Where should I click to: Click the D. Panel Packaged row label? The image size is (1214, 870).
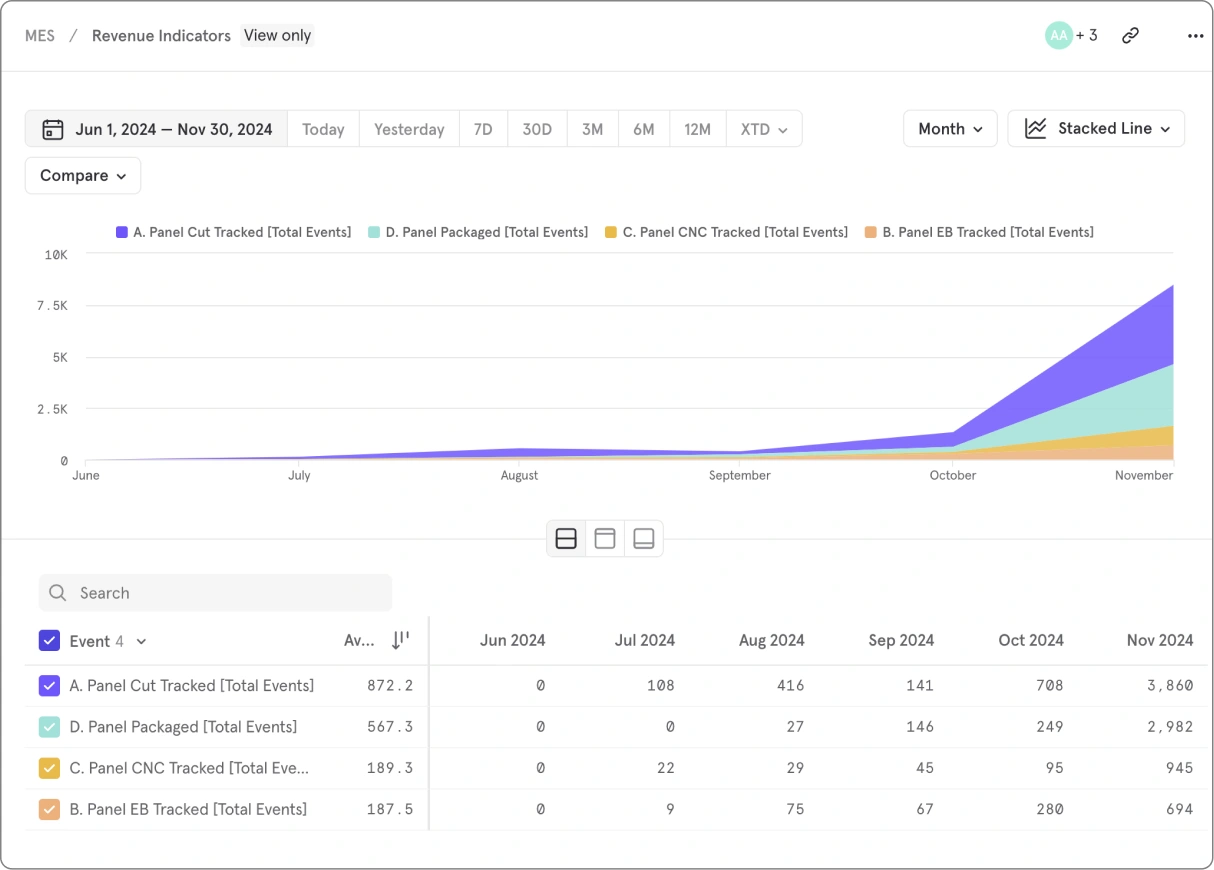183,727
